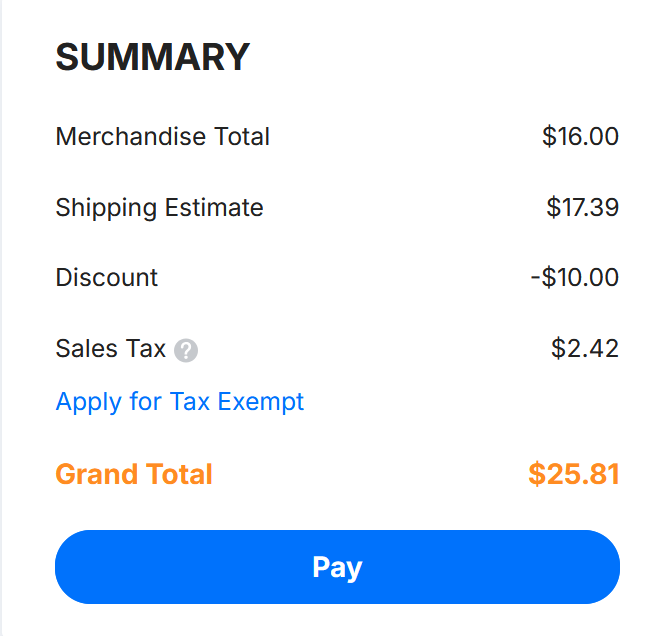
Task: Select the -$10.00 discount amount
Action: click(x=574, y=277)
